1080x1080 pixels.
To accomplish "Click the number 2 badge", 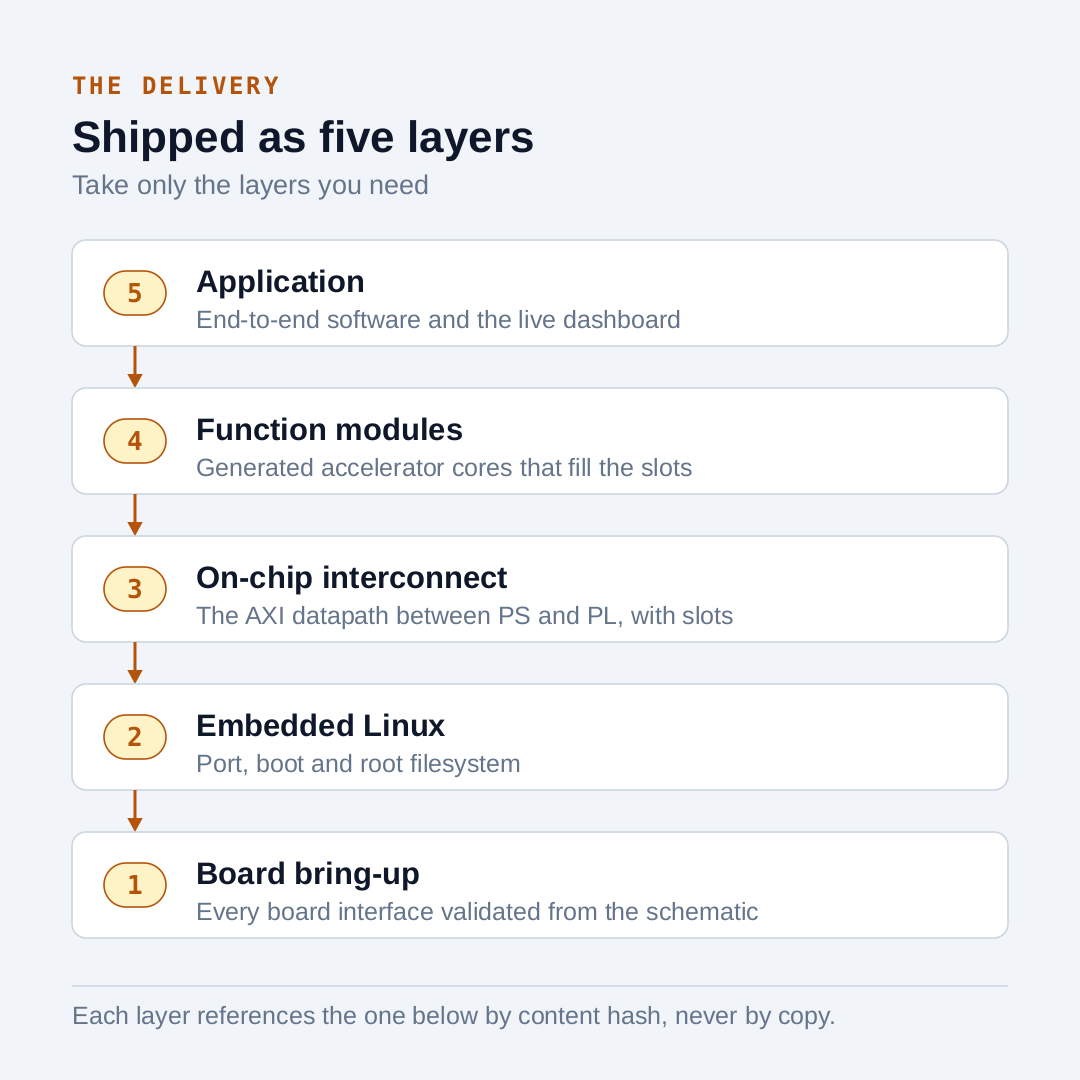I will click(135, 737).
